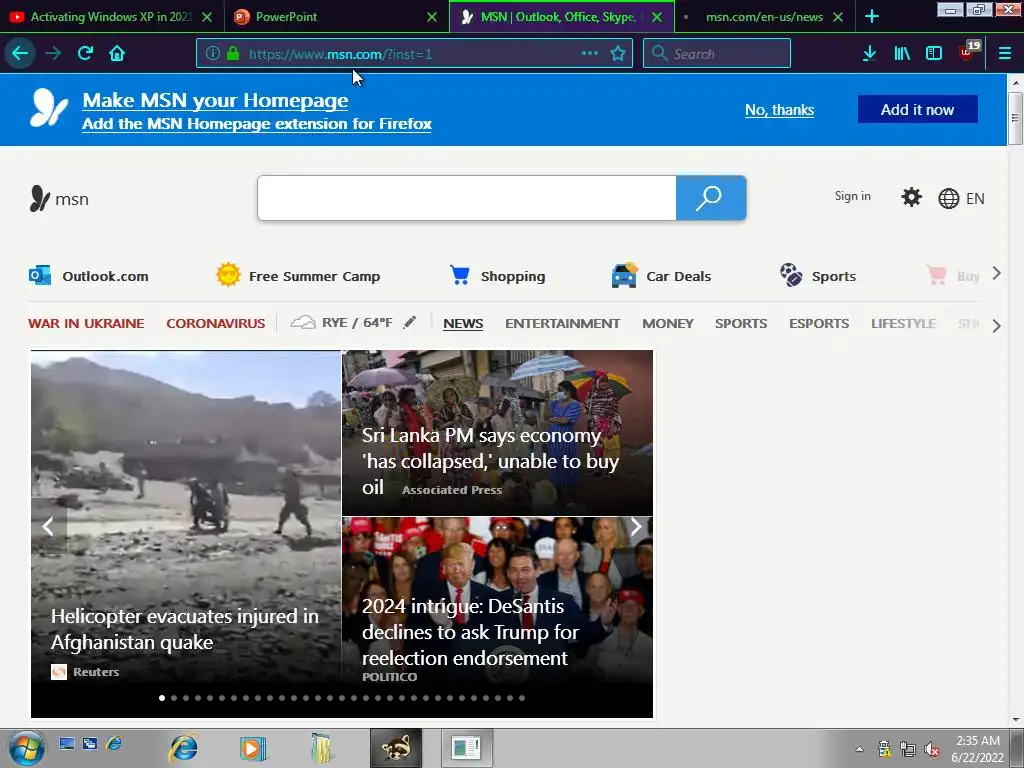Viewport: 1024px width, 768px height.
Task: Click uBlock extension icon showing 19
Action: coord(969,51)
